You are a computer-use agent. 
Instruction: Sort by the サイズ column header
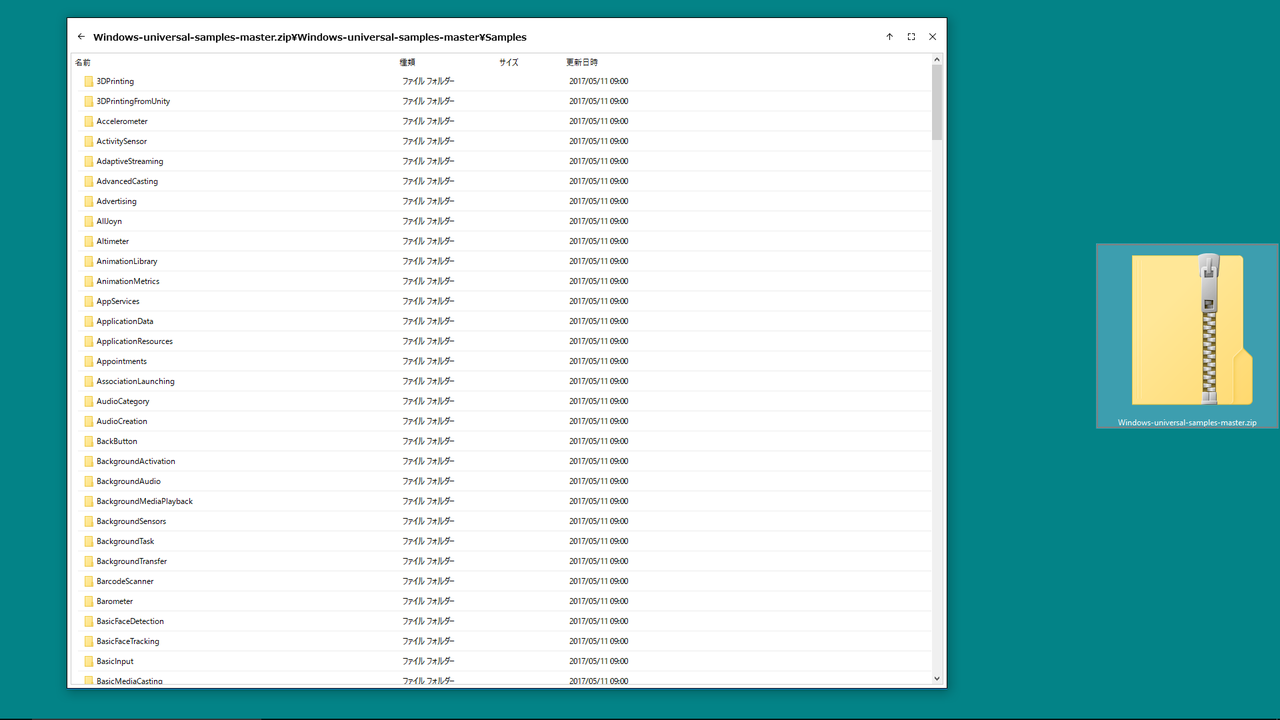509,62
